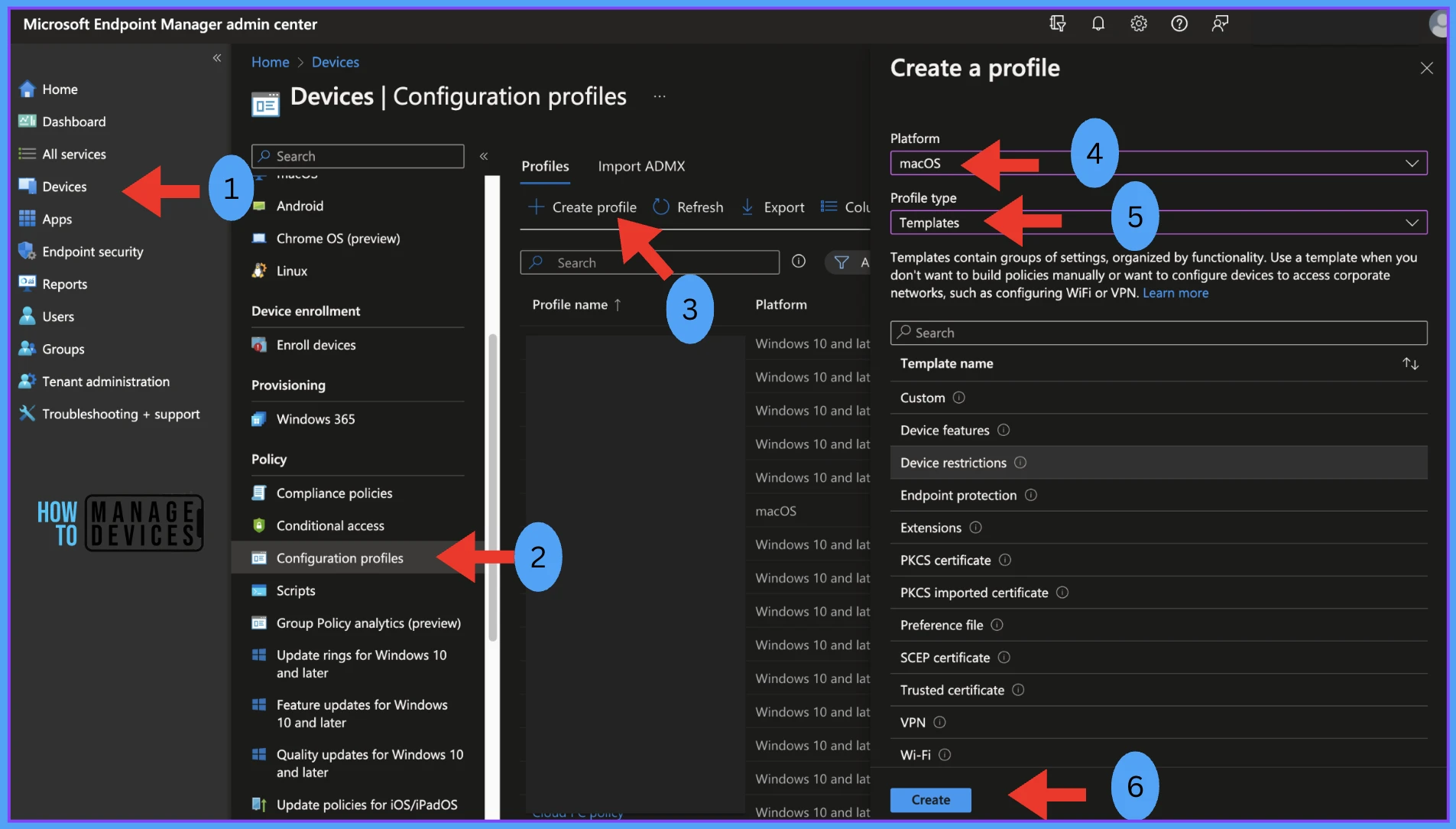Collapse the Devices submenu pane chevron
This screenshot has height=829, width=1456.
coord(484,156)
